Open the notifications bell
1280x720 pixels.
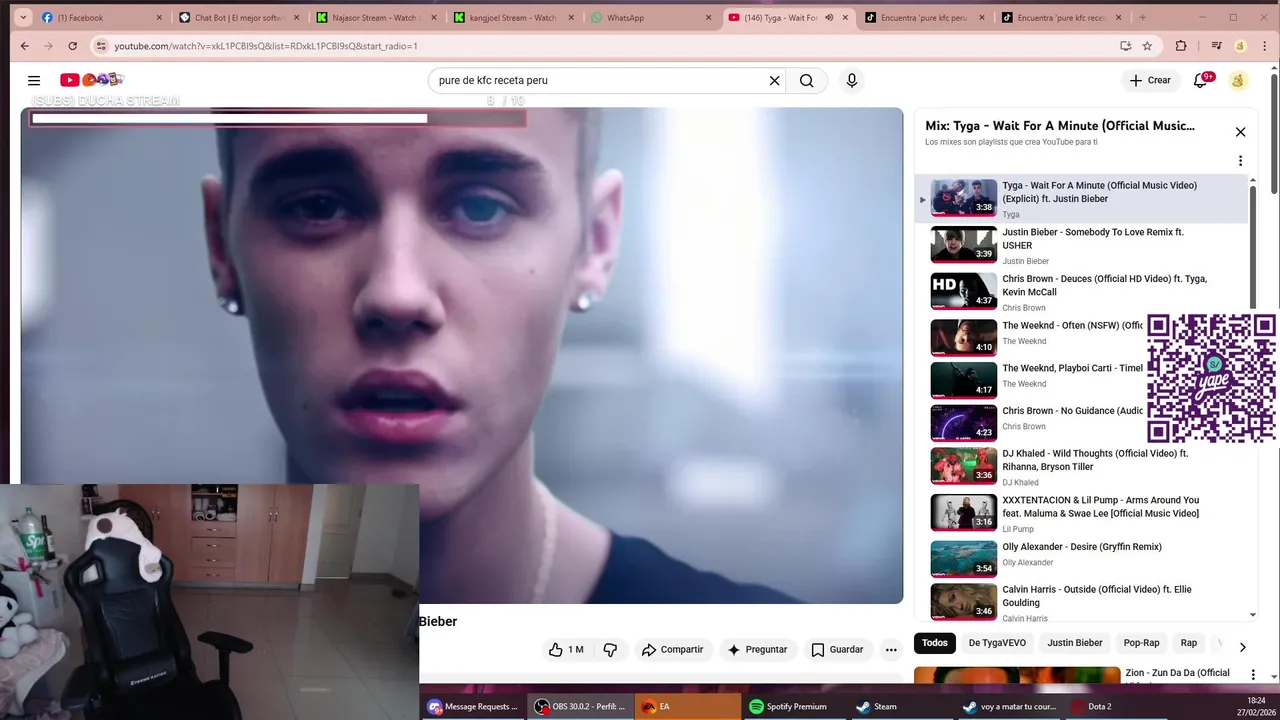pyautogui.click(x=1201, y=81)
